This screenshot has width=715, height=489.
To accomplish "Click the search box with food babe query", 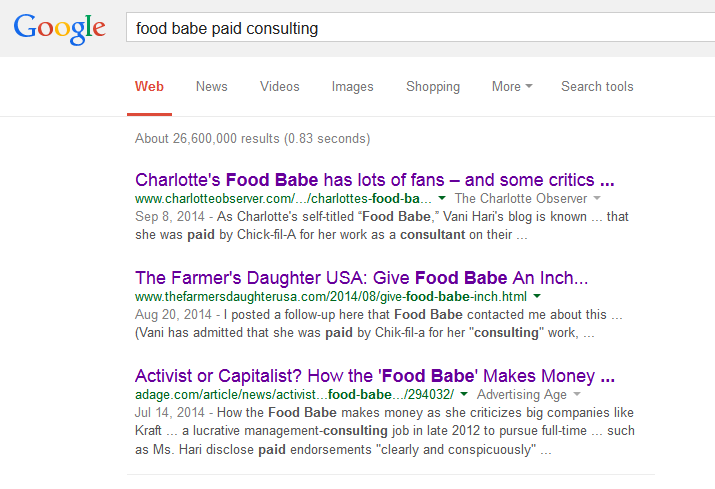I will (x=420, y=28).
